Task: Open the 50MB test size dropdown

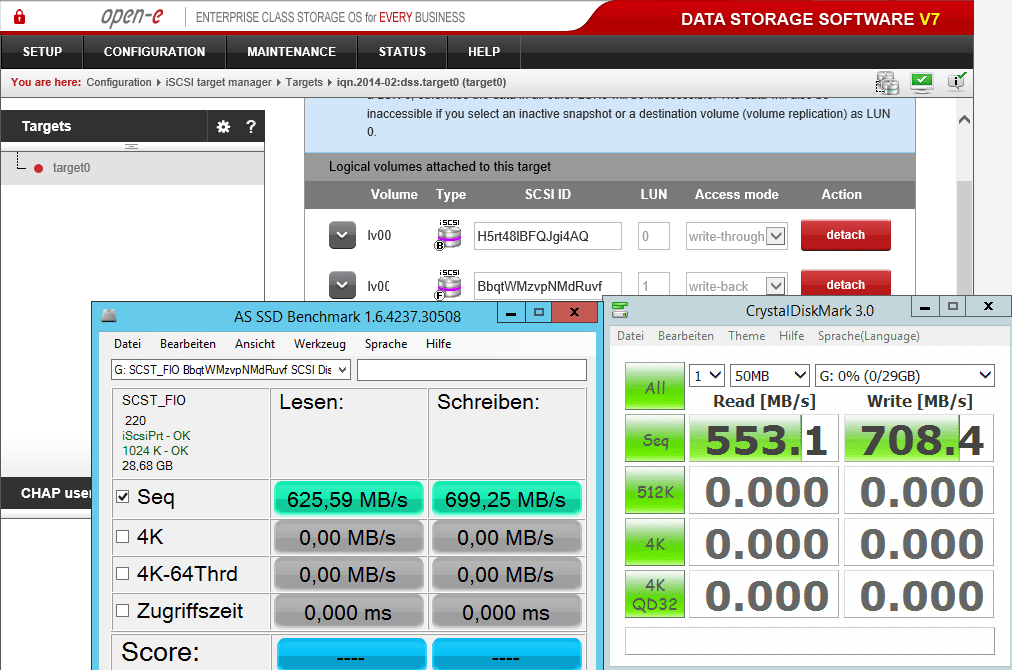Action: 770,376
